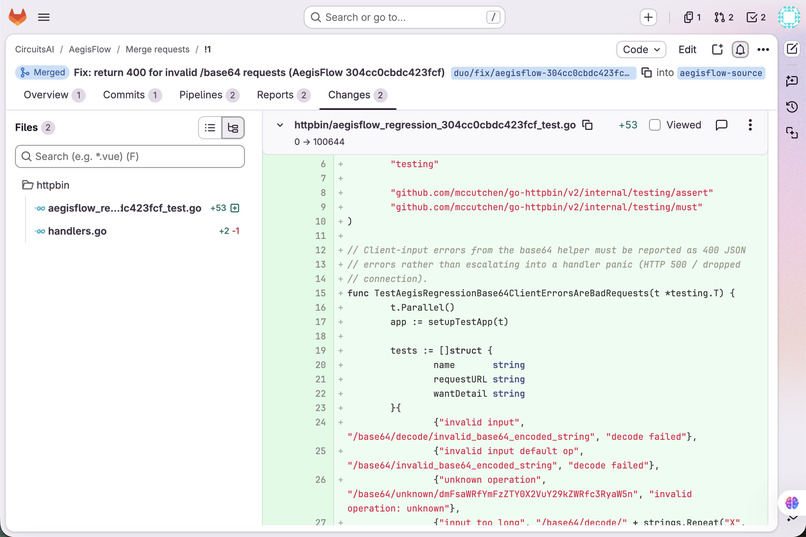Switch file browser to tree view
The height and width of the screenshot is (537, 806).
pos(233,127)
